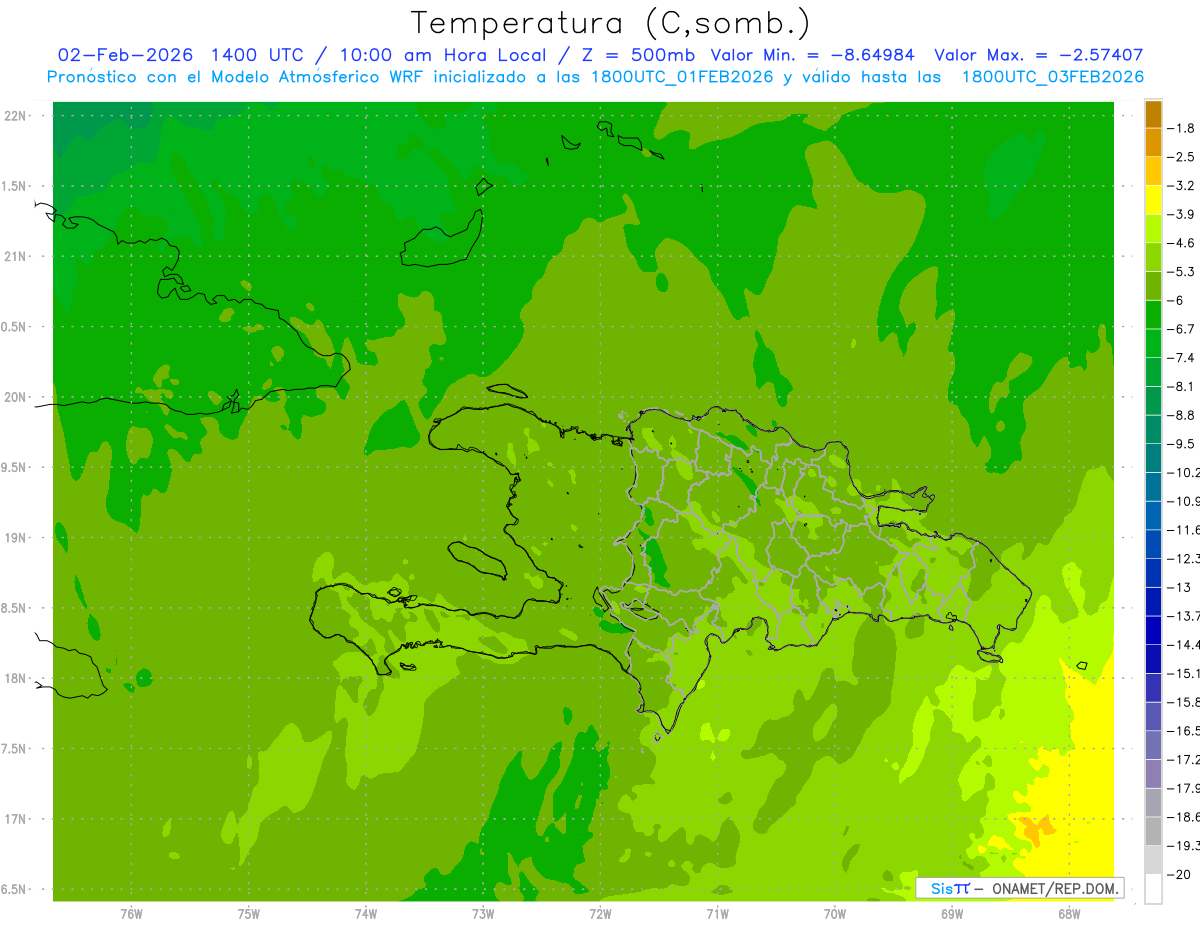This screenshot has height=927, width=1200.
Task: Click the '20N' latitude label
Action: (15, 397)
